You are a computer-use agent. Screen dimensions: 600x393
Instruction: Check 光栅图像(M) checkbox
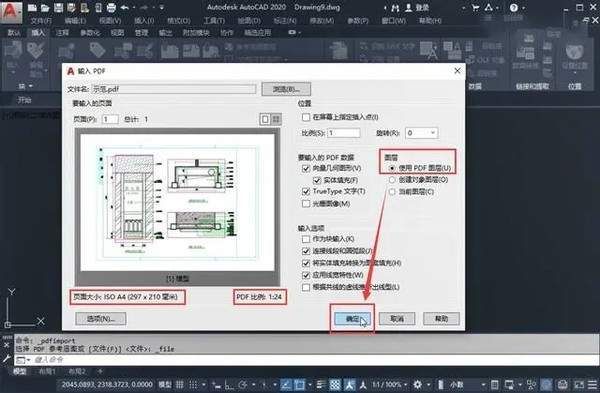point(305,204)
